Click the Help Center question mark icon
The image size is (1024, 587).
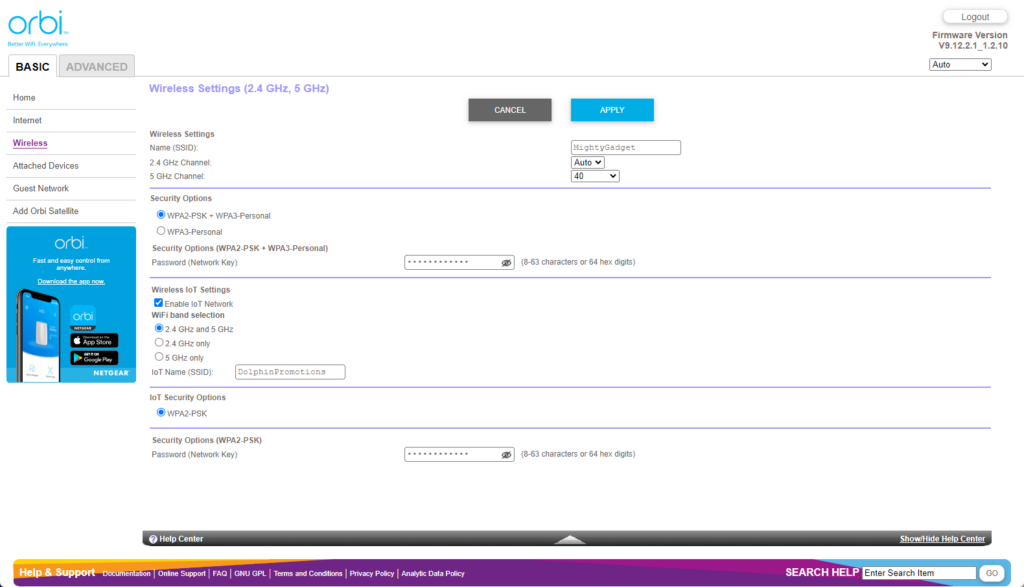pos(153,539)
